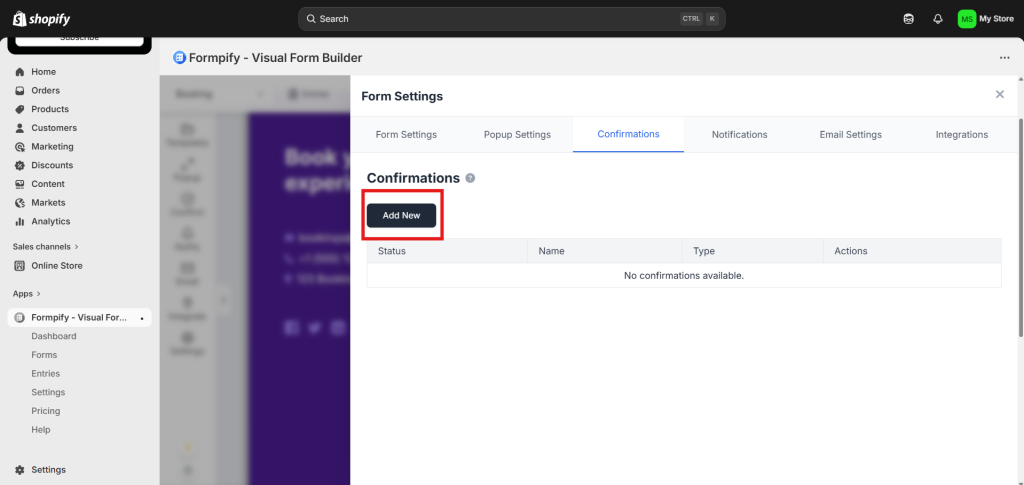Open the Entries link under Formpify
The height and width of the screenshot is (485, 1024).
pyautogui.click(x=45, y=373)
